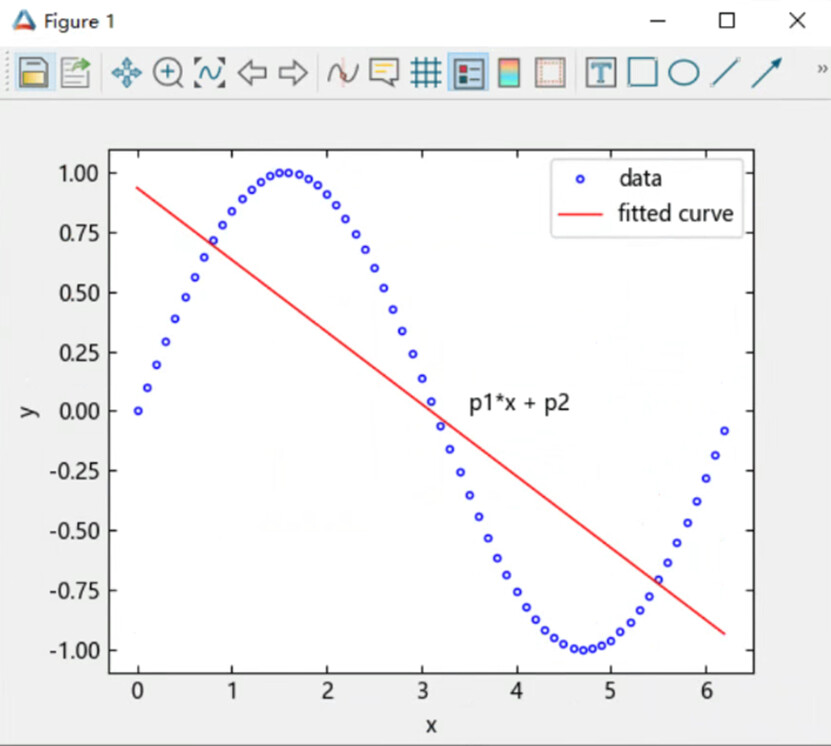Toggle the legend display button
This screenshot has width=831, height=746.
(x=468, y=72)
